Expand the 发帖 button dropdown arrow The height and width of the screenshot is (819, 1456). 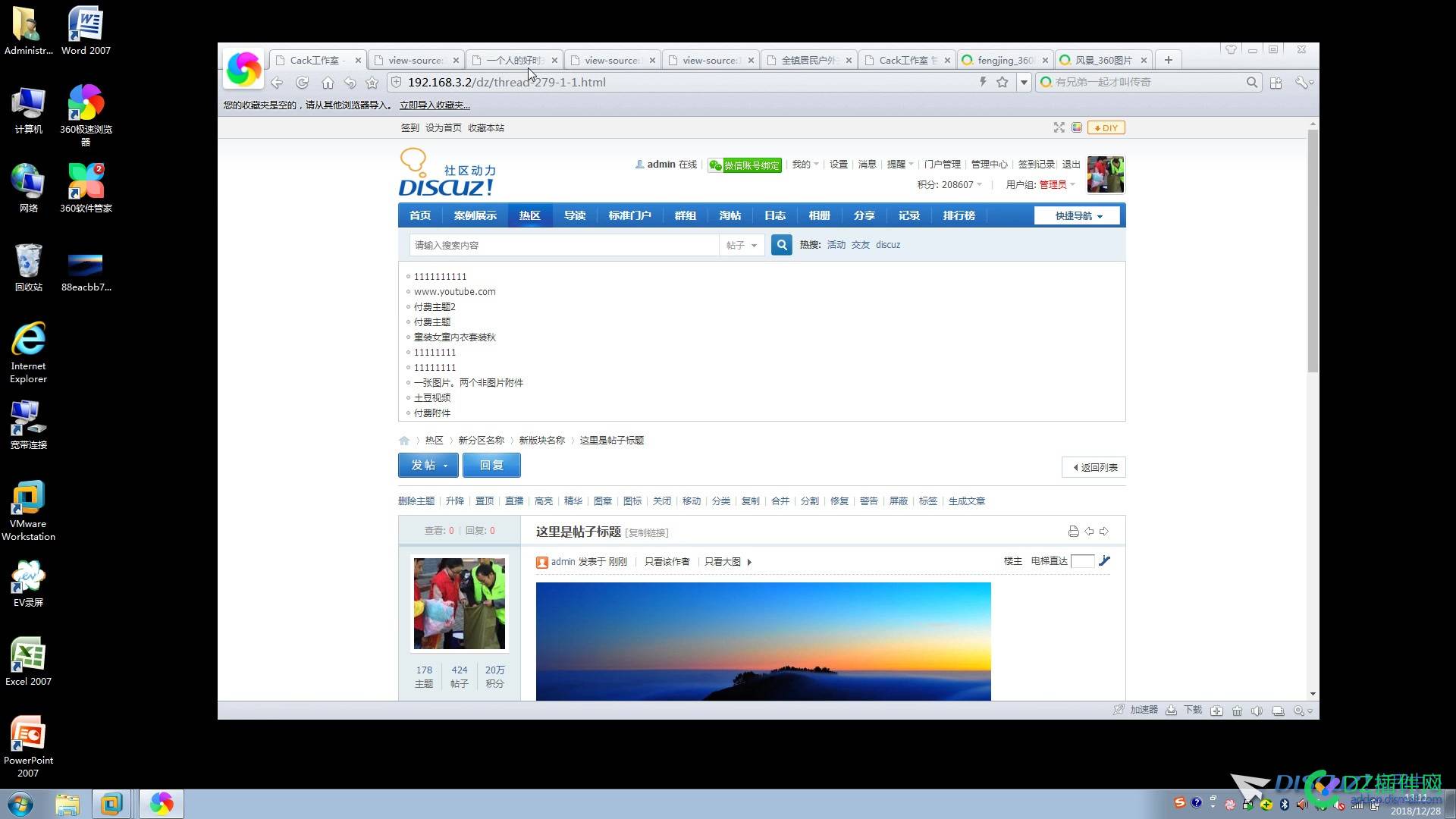[446, 466]
